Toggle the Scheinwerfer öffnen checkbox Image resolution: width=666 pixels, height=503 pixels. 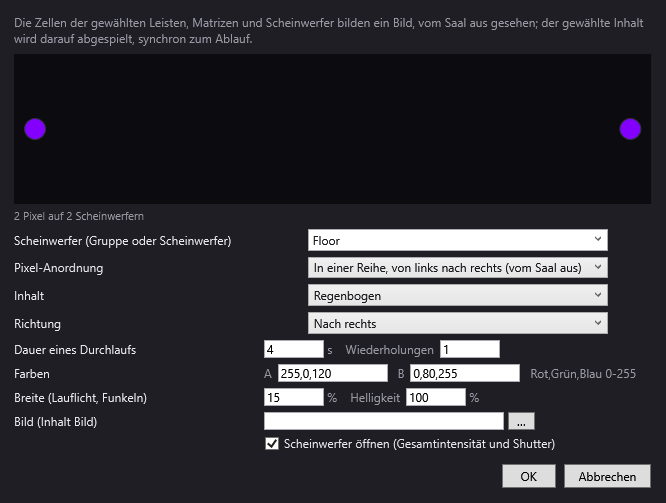tap(272, 444)
